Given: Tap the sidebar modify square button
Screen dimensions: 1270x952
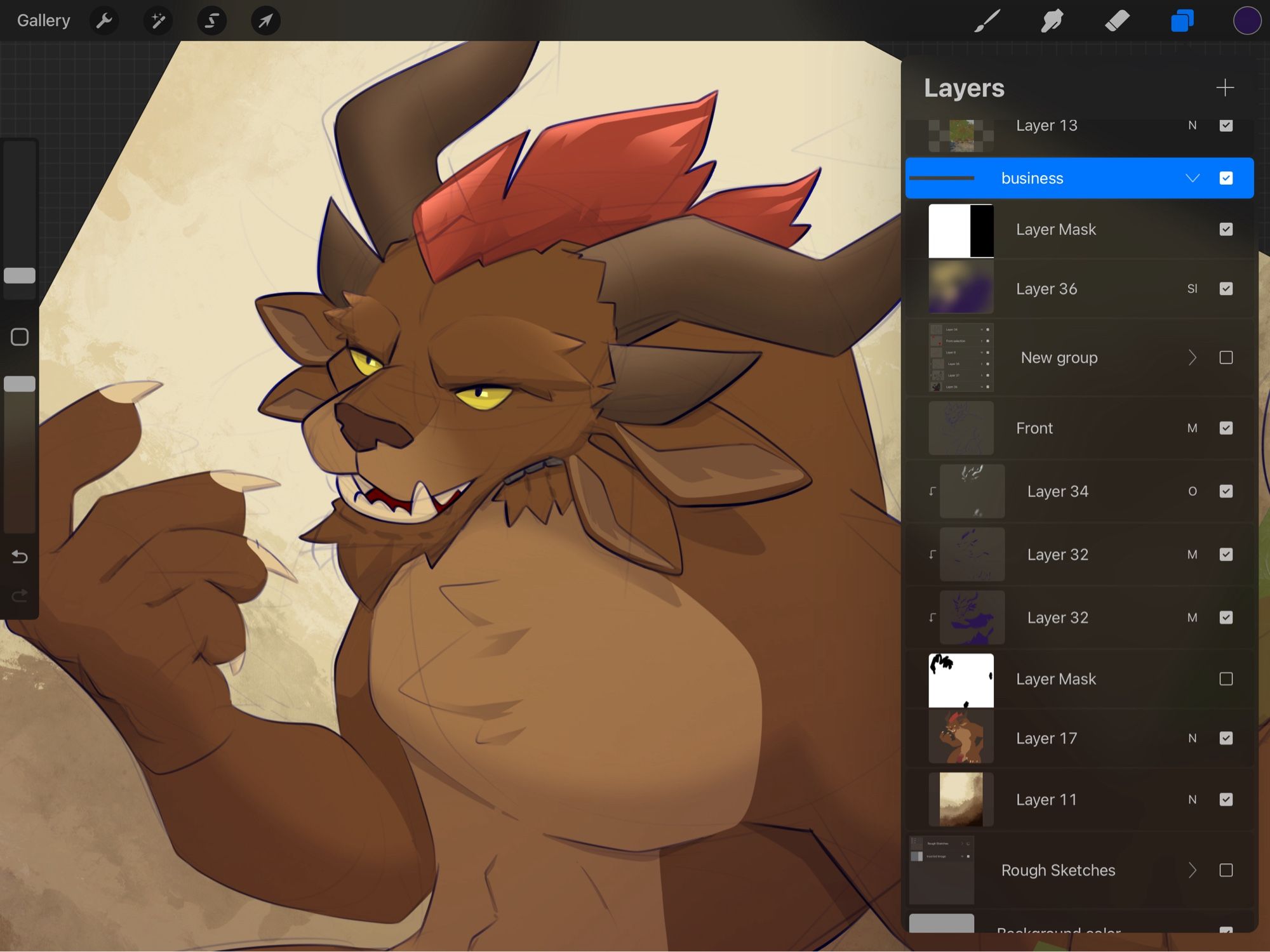Looking at the screenshot, I should pyautogui.click(x=20, y=337).
